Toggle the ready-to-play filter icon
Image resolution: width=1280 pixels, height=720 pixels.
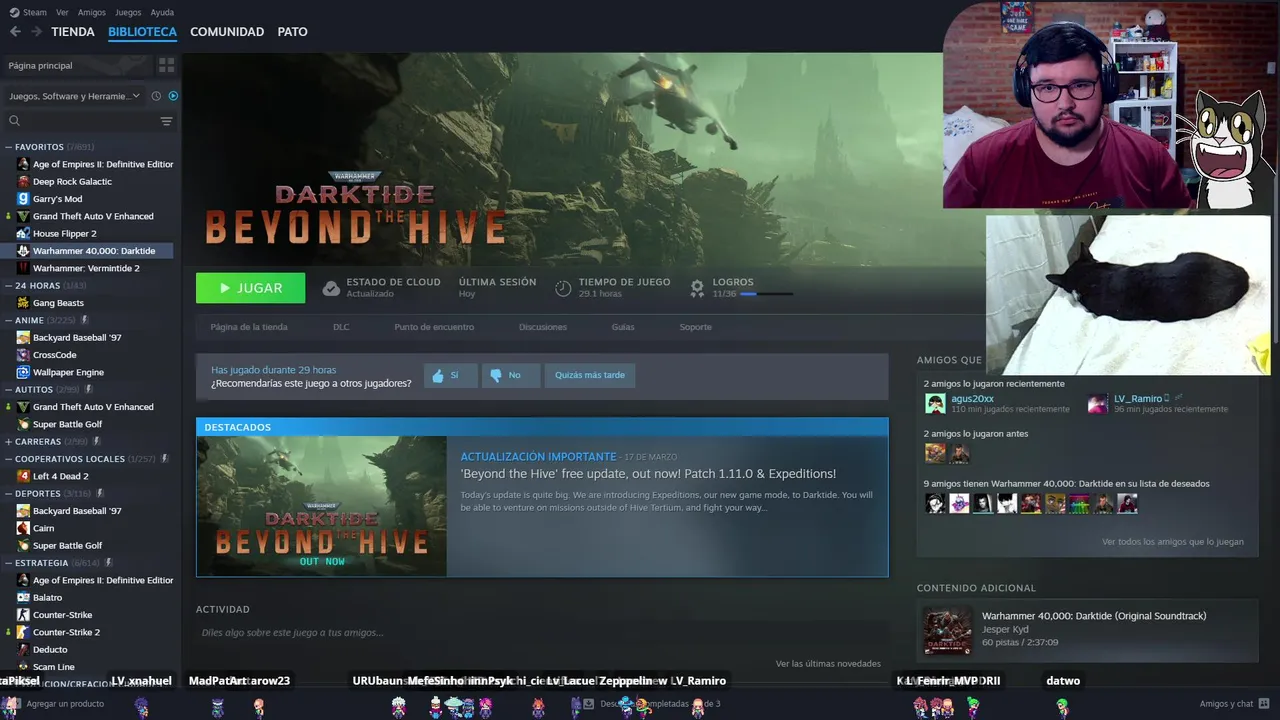[173, 96]
